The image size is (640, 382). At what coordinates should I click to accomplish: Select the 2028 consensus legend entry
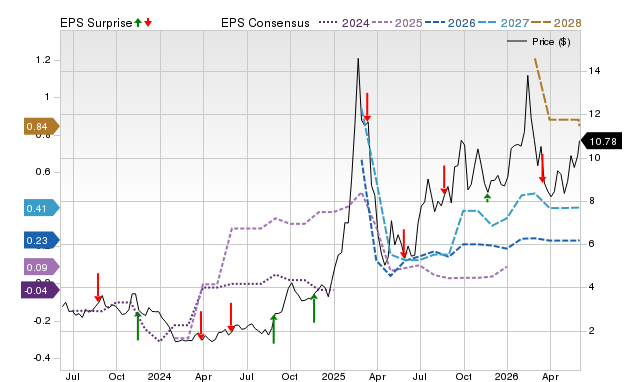pyautogui.click(x=556, y=23)
